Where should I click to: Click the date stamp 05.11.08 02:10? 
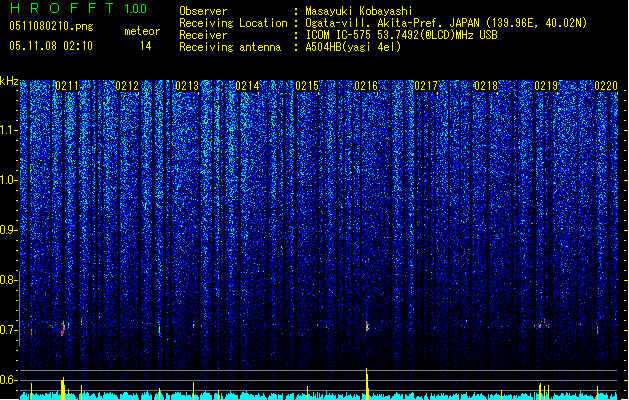51,46
